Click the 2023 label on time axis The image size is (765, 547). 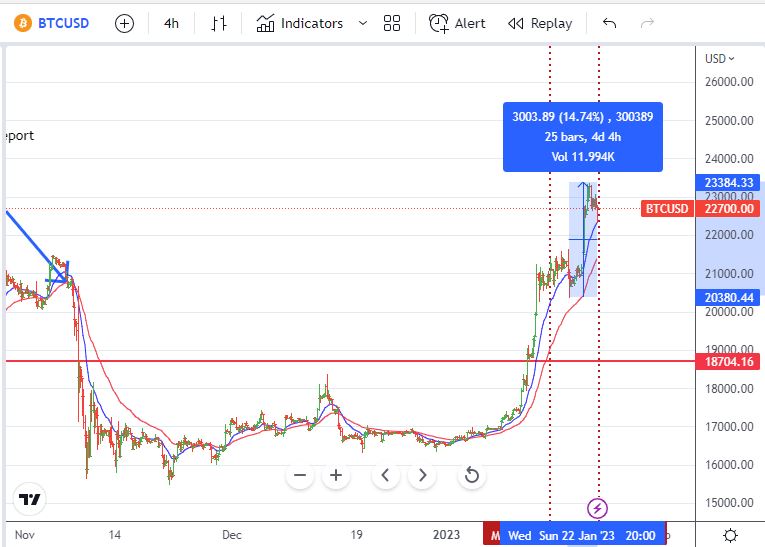[x=446, y=535]
